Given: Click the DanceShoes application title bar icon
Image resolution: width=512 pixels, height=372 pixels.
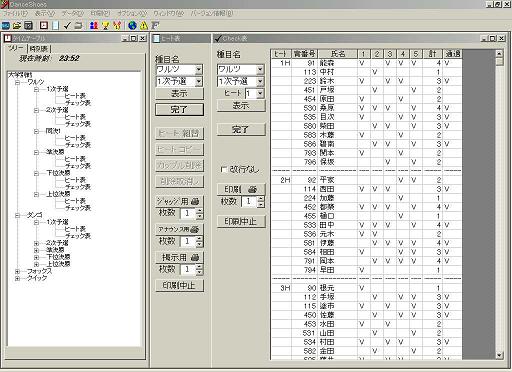Looking at the screenshot, I should (x=5, y=4).
